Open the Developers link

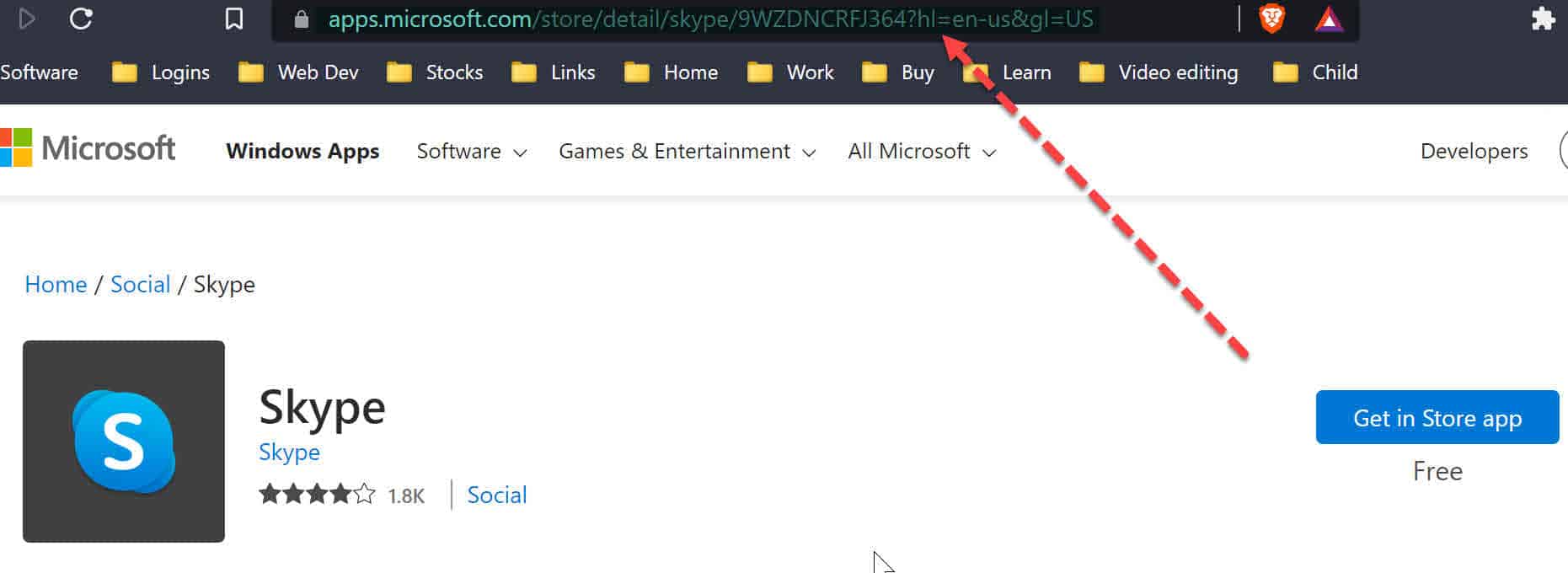click(1474, 152)
